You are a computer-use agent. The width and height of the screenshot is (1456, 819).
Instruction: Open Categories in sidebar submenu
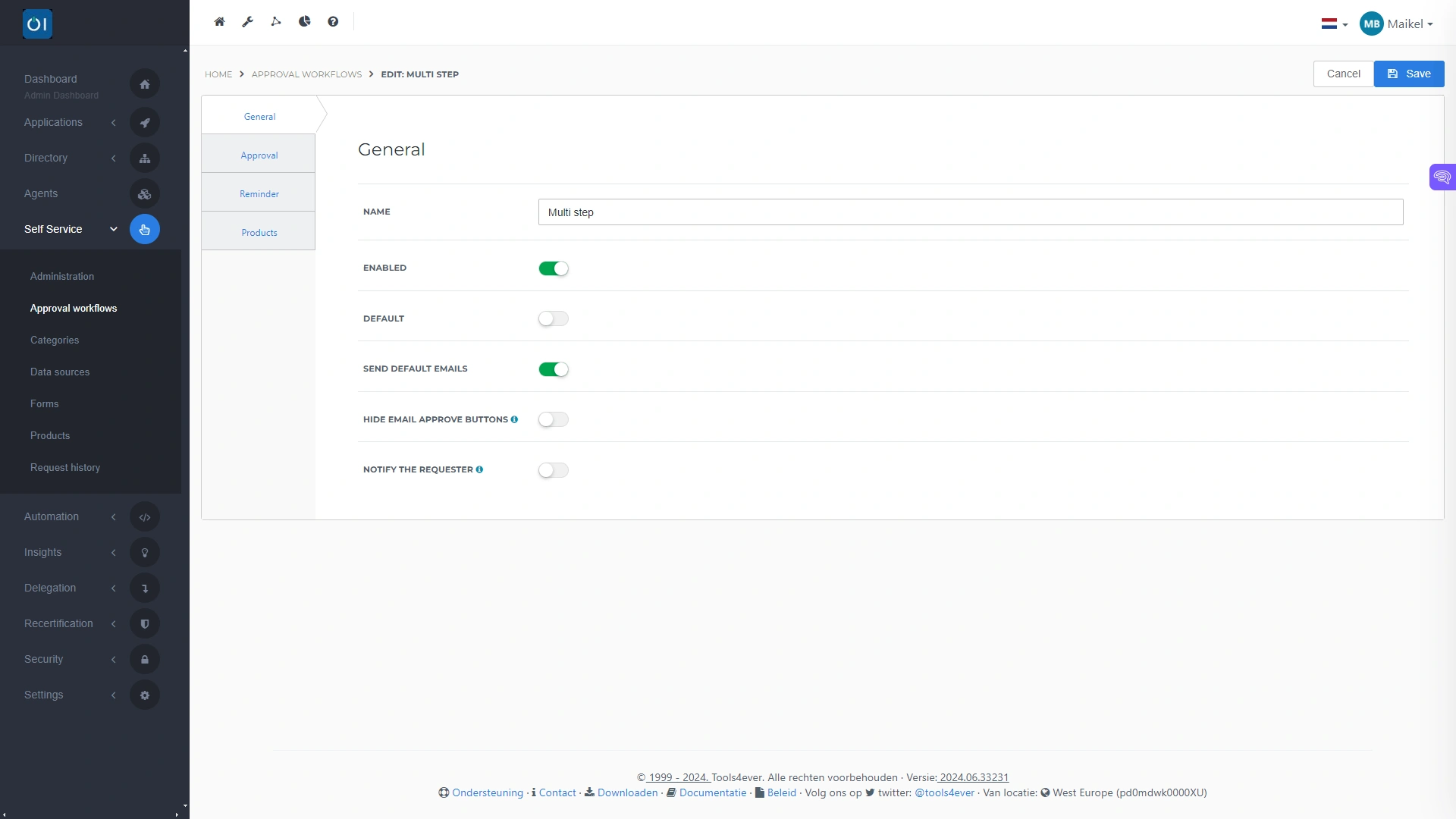(55, 340)
